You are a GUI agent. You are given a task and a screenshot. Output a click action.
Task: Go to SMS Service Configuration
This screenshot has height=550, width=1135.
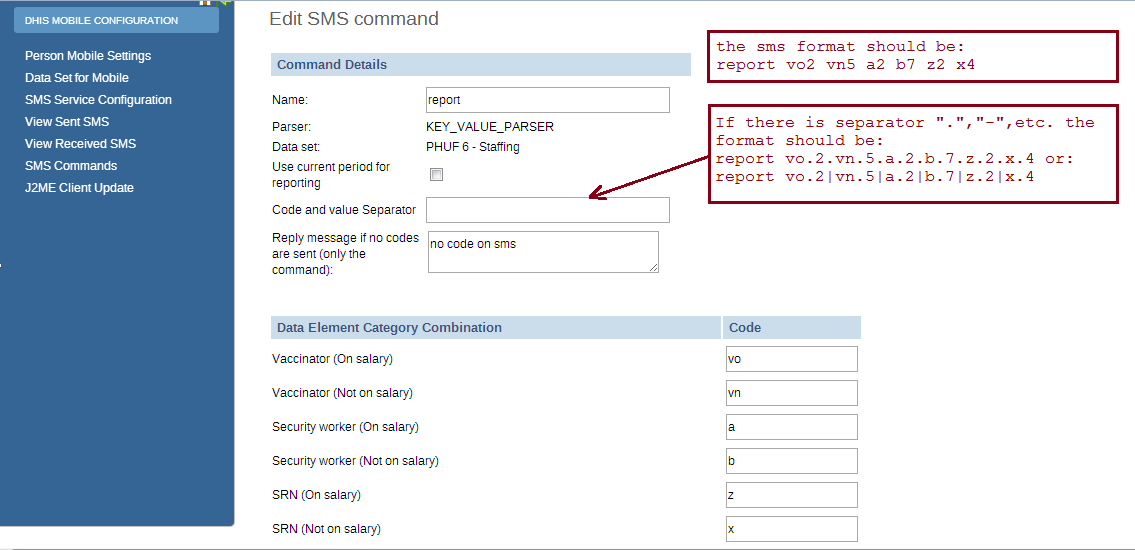pos(98,100)
